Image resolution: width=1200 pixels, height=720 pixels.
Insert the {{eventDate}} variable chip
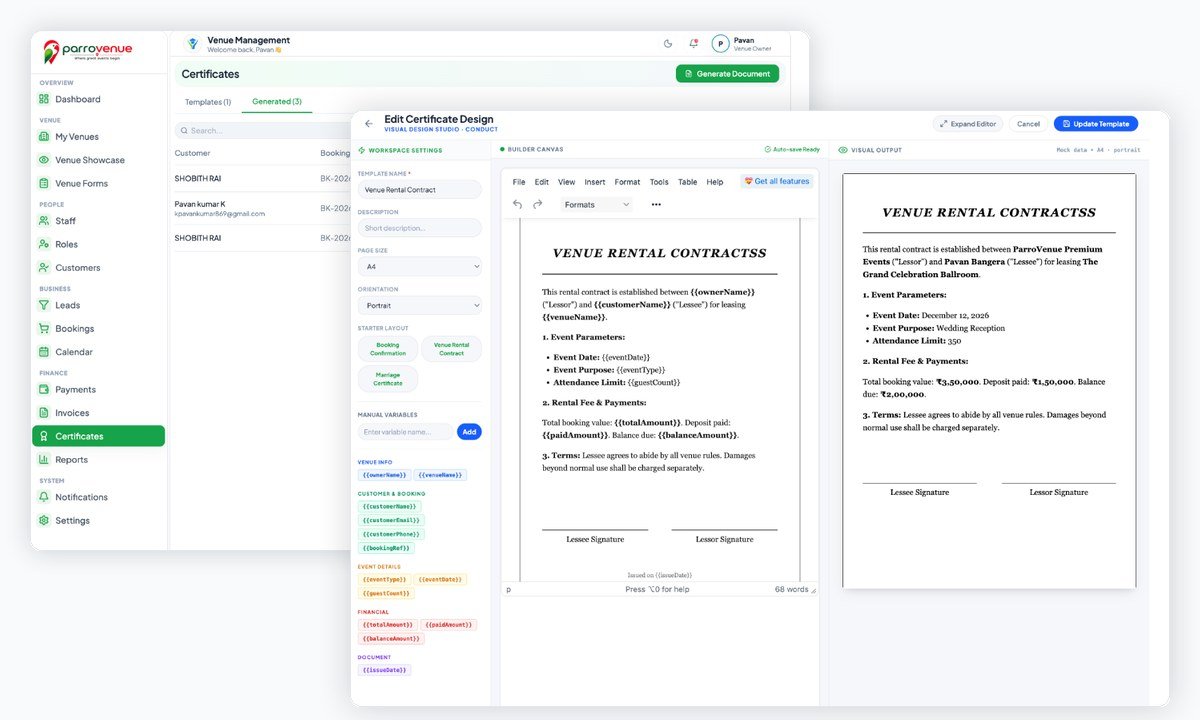point(440,579)
